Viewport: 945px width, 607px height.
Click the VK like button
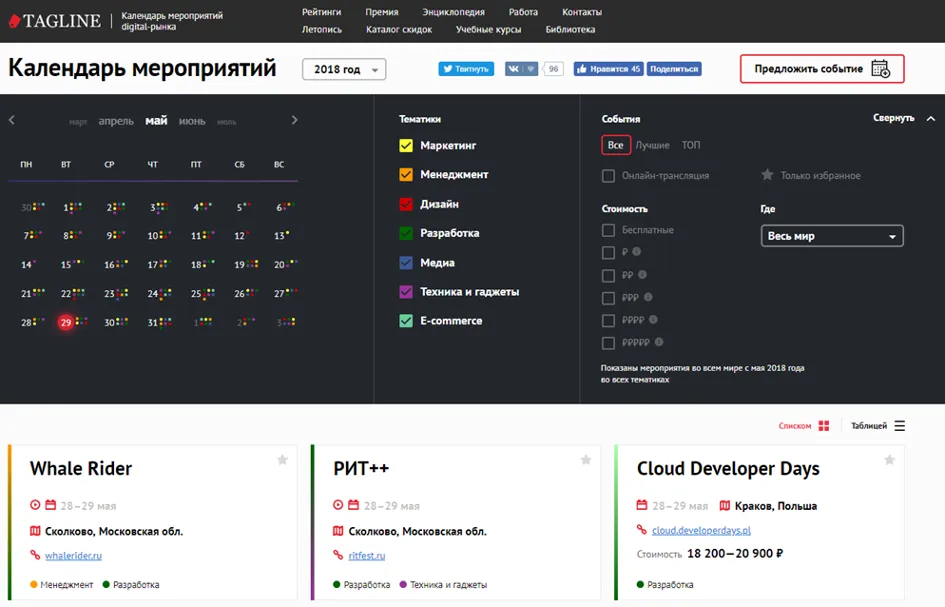(x=521, y=69)
